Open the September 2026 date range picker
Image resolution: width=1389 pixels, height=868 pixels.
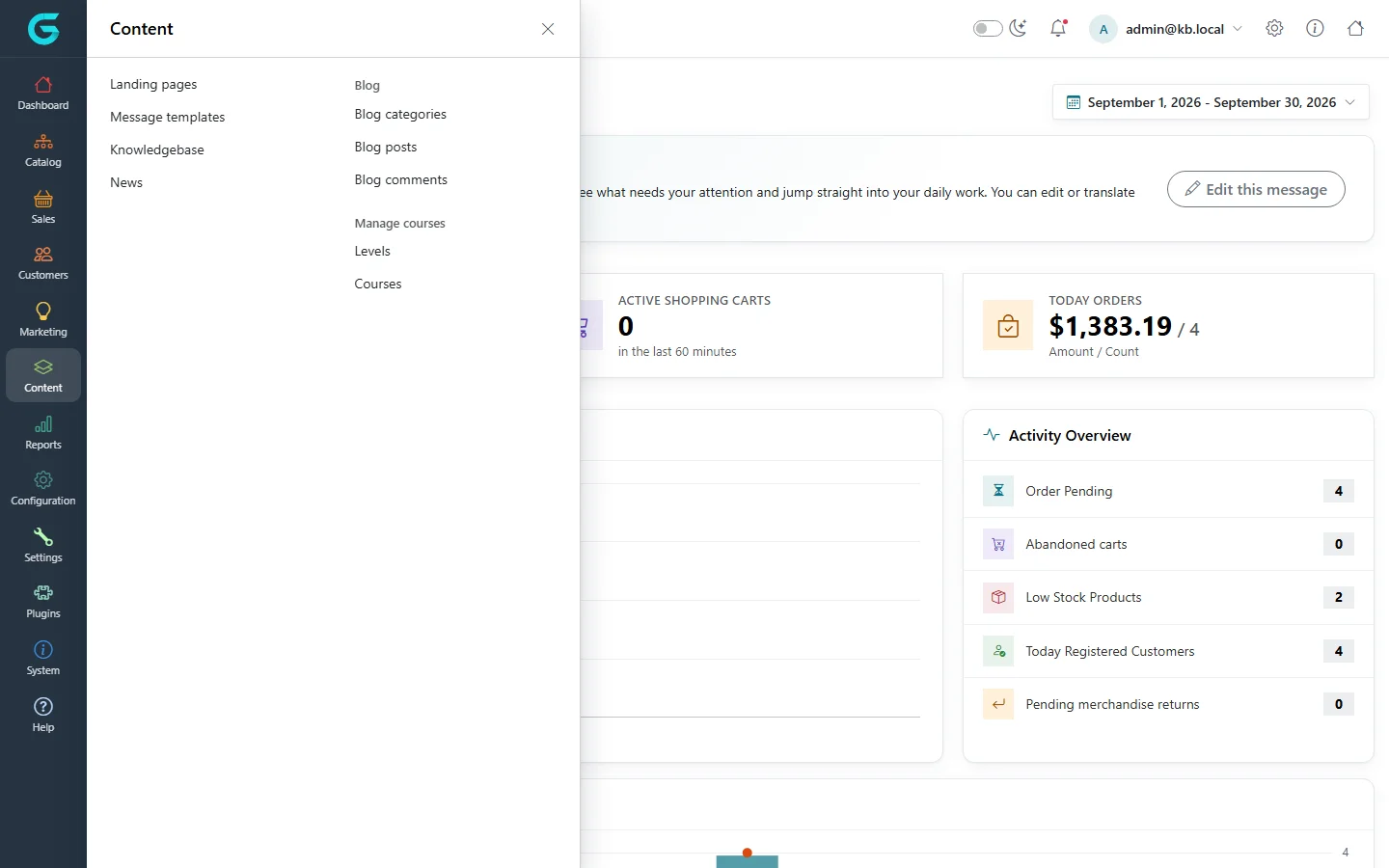point(1211,102)
